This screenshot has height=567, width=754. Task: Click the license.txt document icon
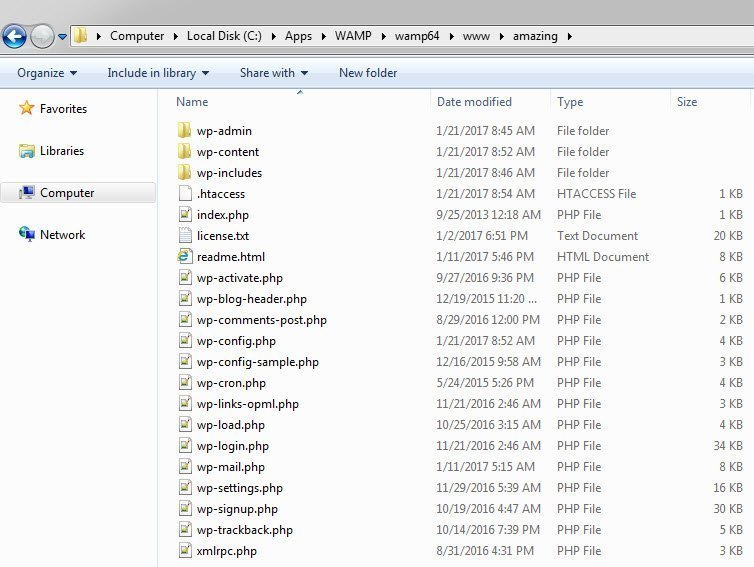[x=185, y=235]
